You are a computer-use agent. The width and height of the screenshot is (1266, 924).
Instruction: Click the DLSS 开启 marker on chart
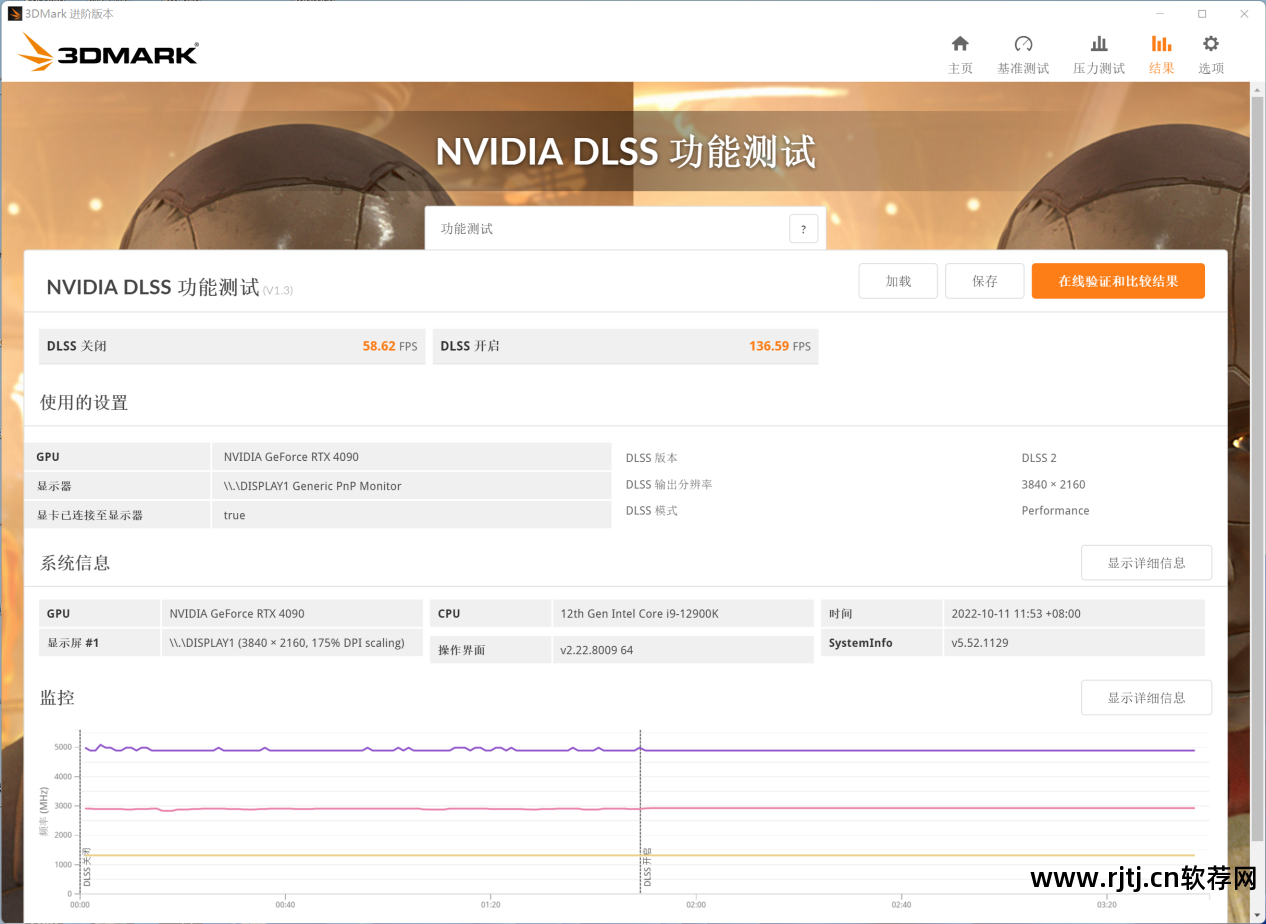[647, 868]
